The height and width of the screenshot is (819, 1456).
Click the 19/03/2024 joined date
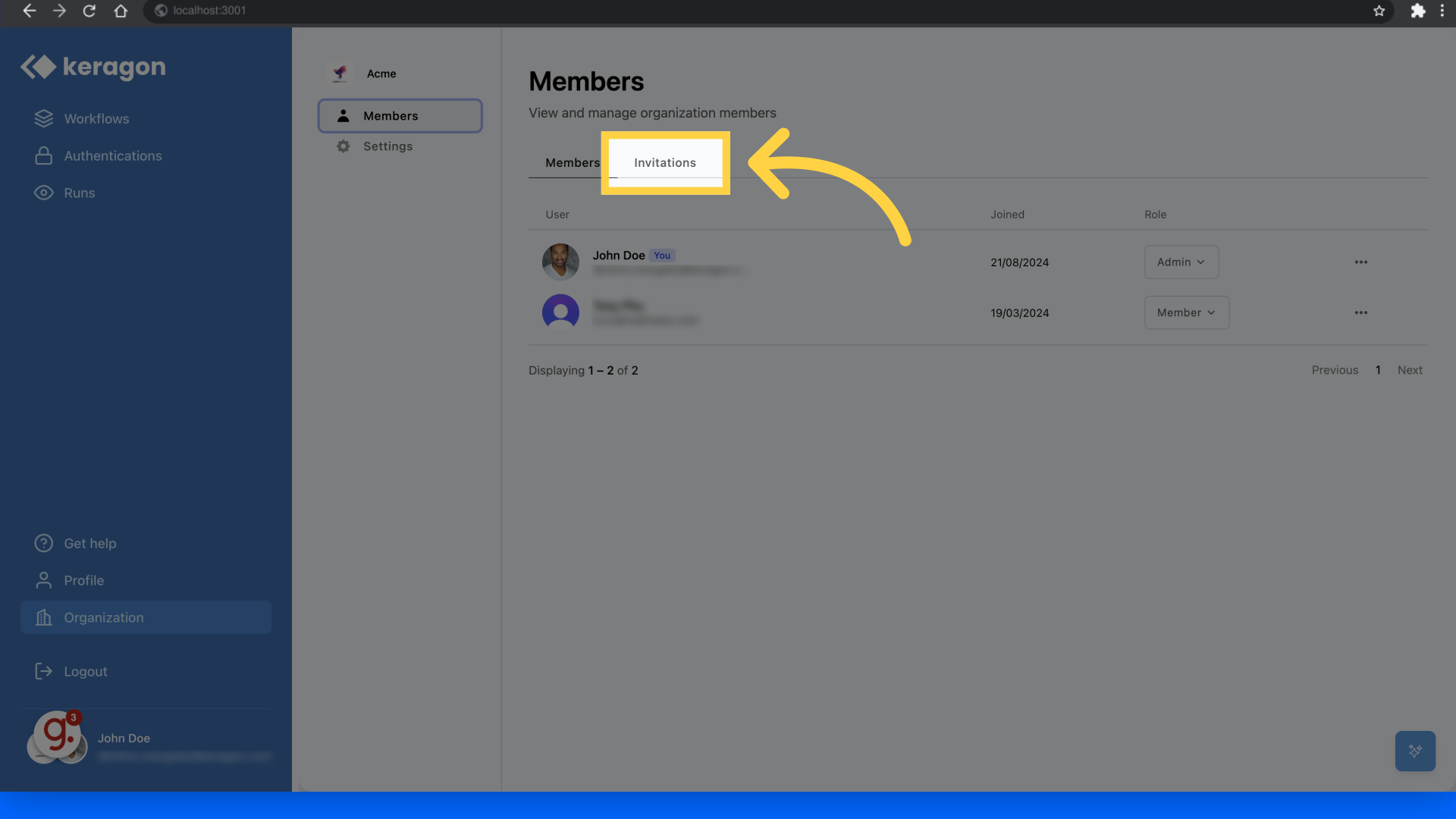coord(1019,314)
